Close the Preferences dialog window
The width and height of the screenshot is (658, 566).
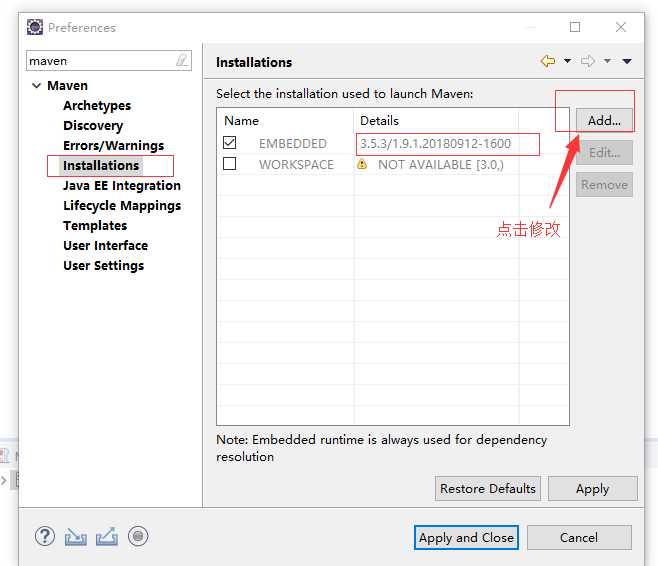coord(621,27)
